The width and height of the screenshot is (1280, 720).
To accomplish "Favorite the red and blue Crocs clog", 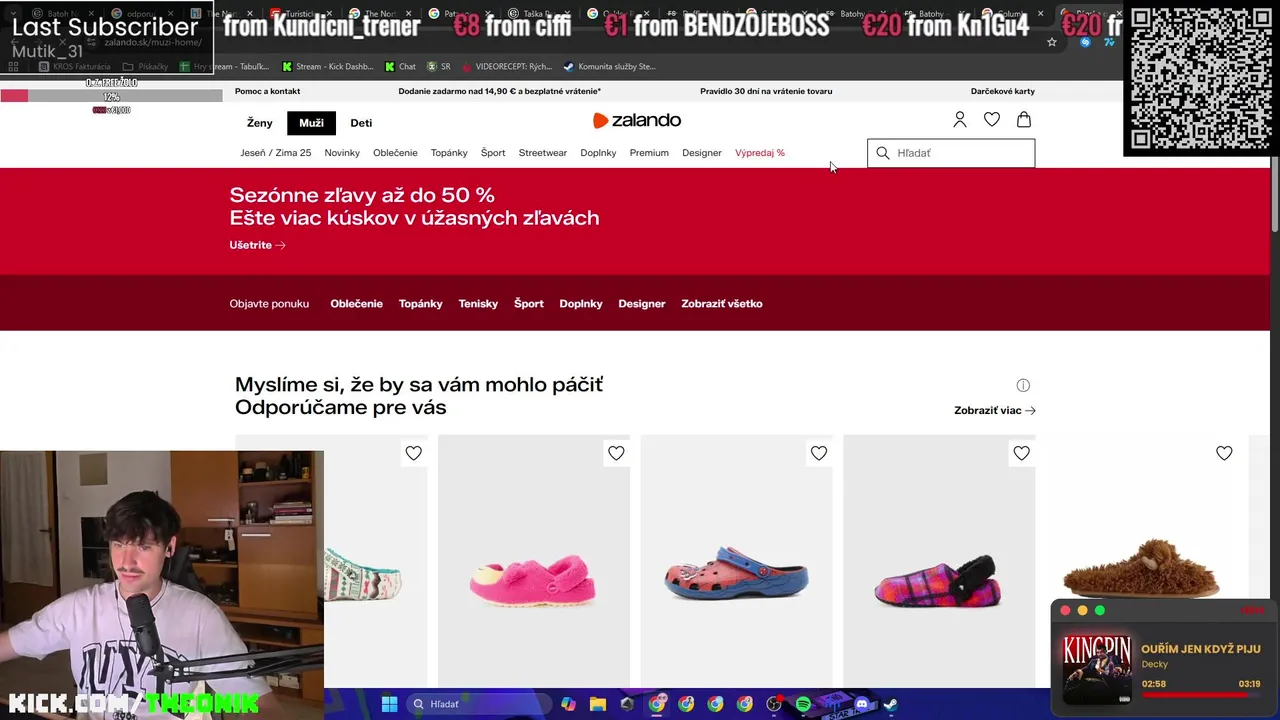I will [x=819, y=453].
